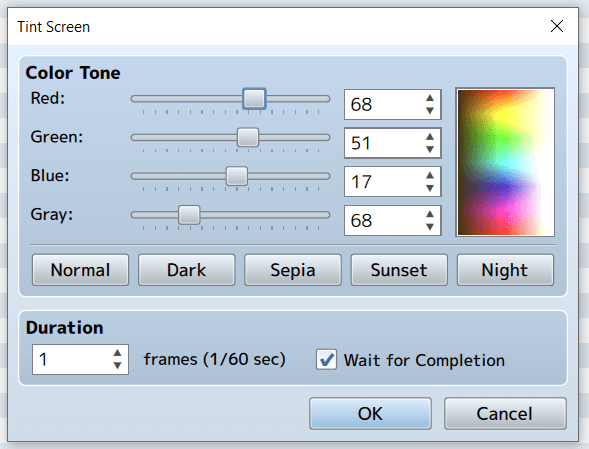The image size is (589, 449).
Task: Toggle the Wait for Completion checkbox
Action: click(x=326, y=360)
